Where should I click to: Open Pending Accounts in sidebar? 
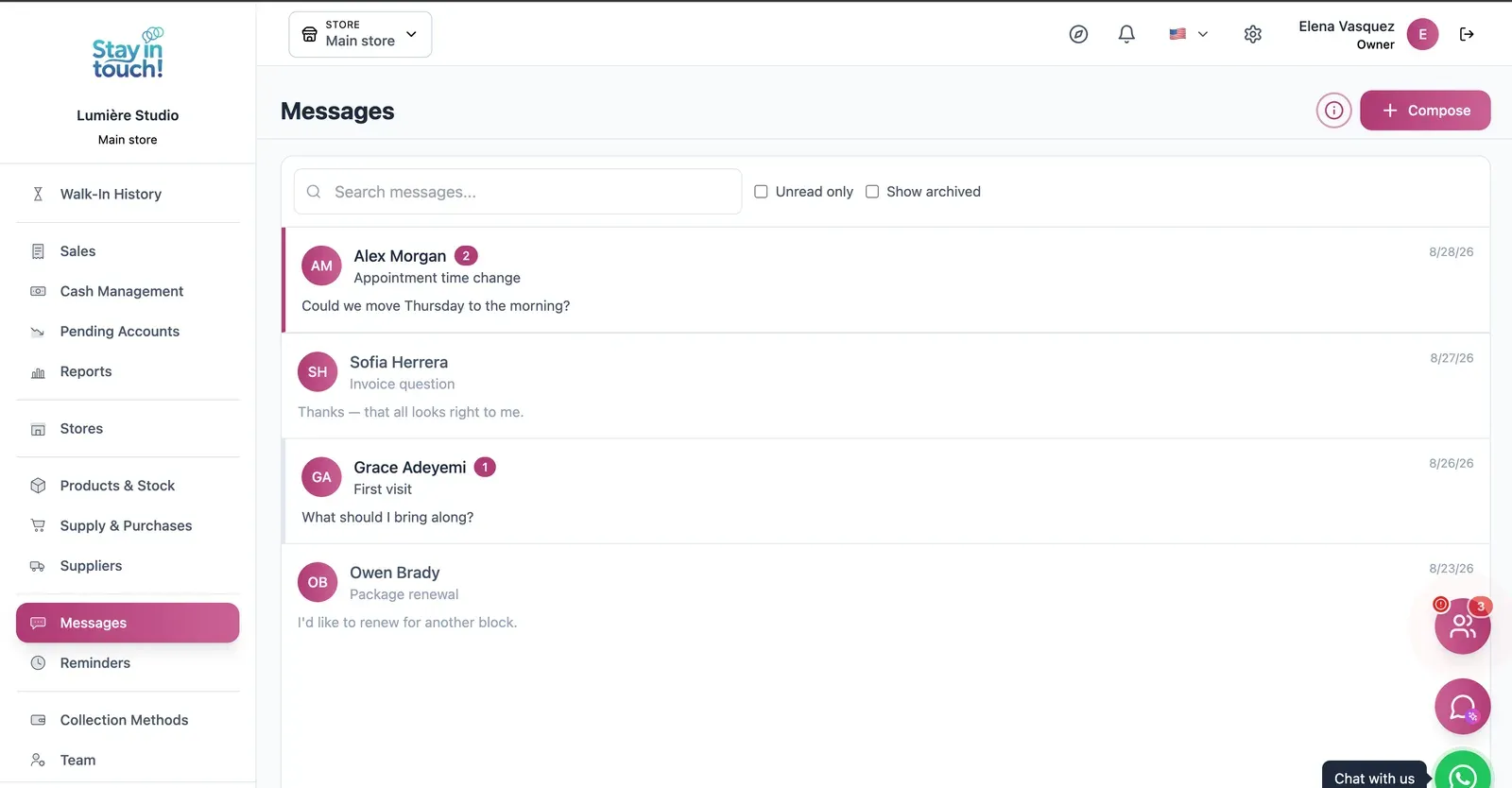coord(128,332)
